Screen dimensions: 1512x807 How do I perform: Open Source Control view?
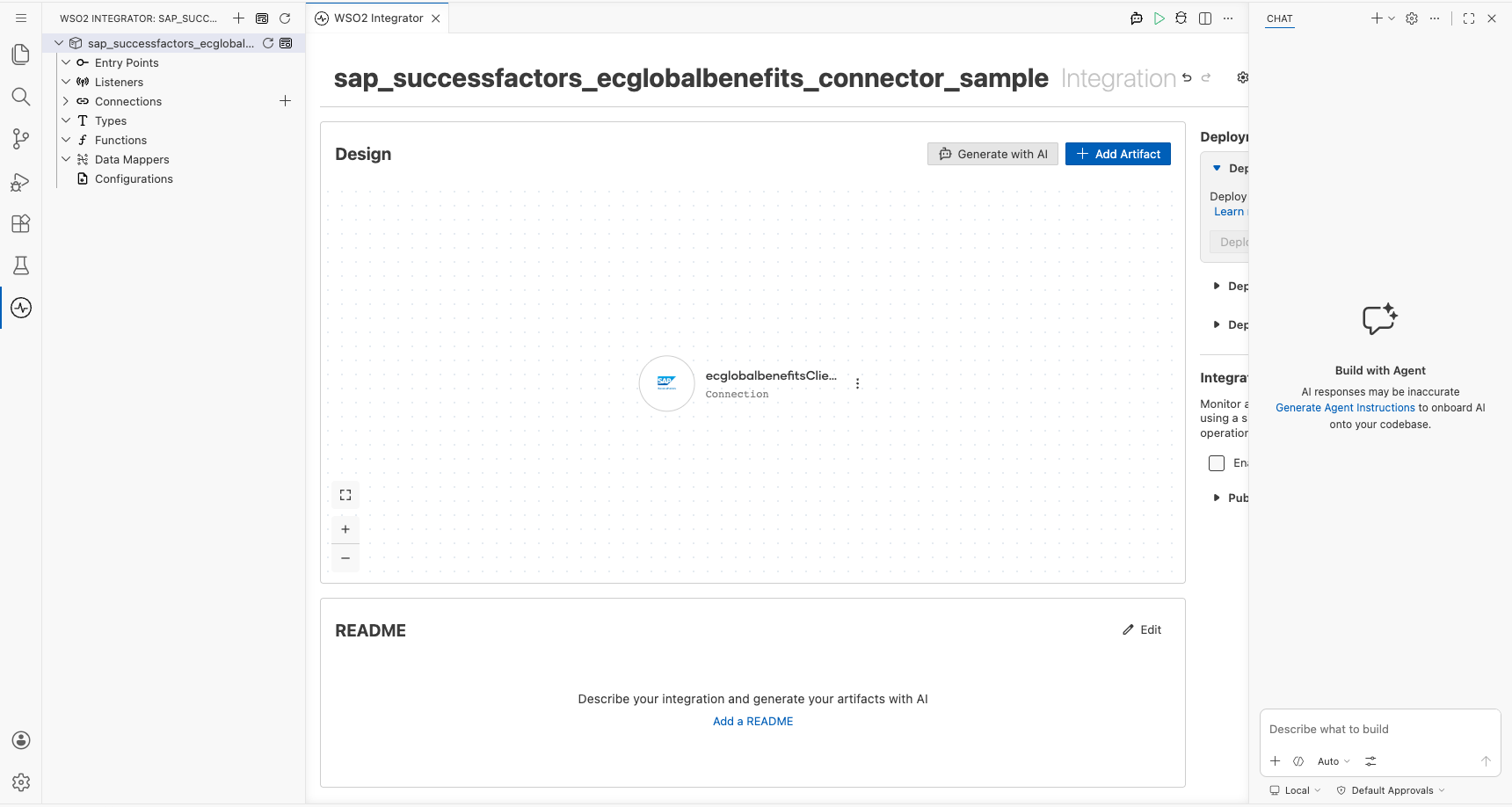point(21,139)
